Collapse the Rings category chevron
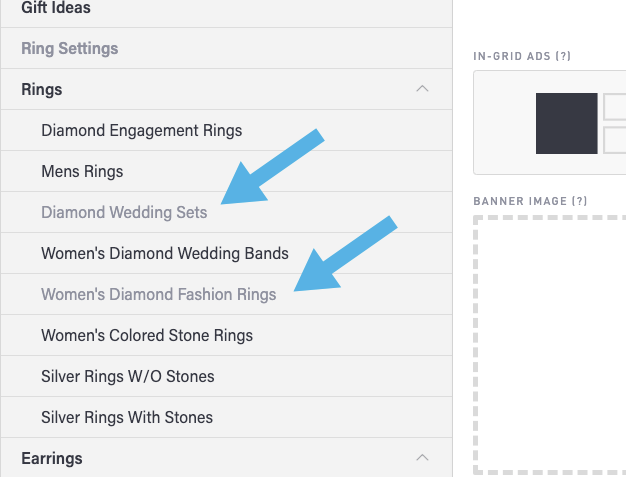 tap(422, 89)
